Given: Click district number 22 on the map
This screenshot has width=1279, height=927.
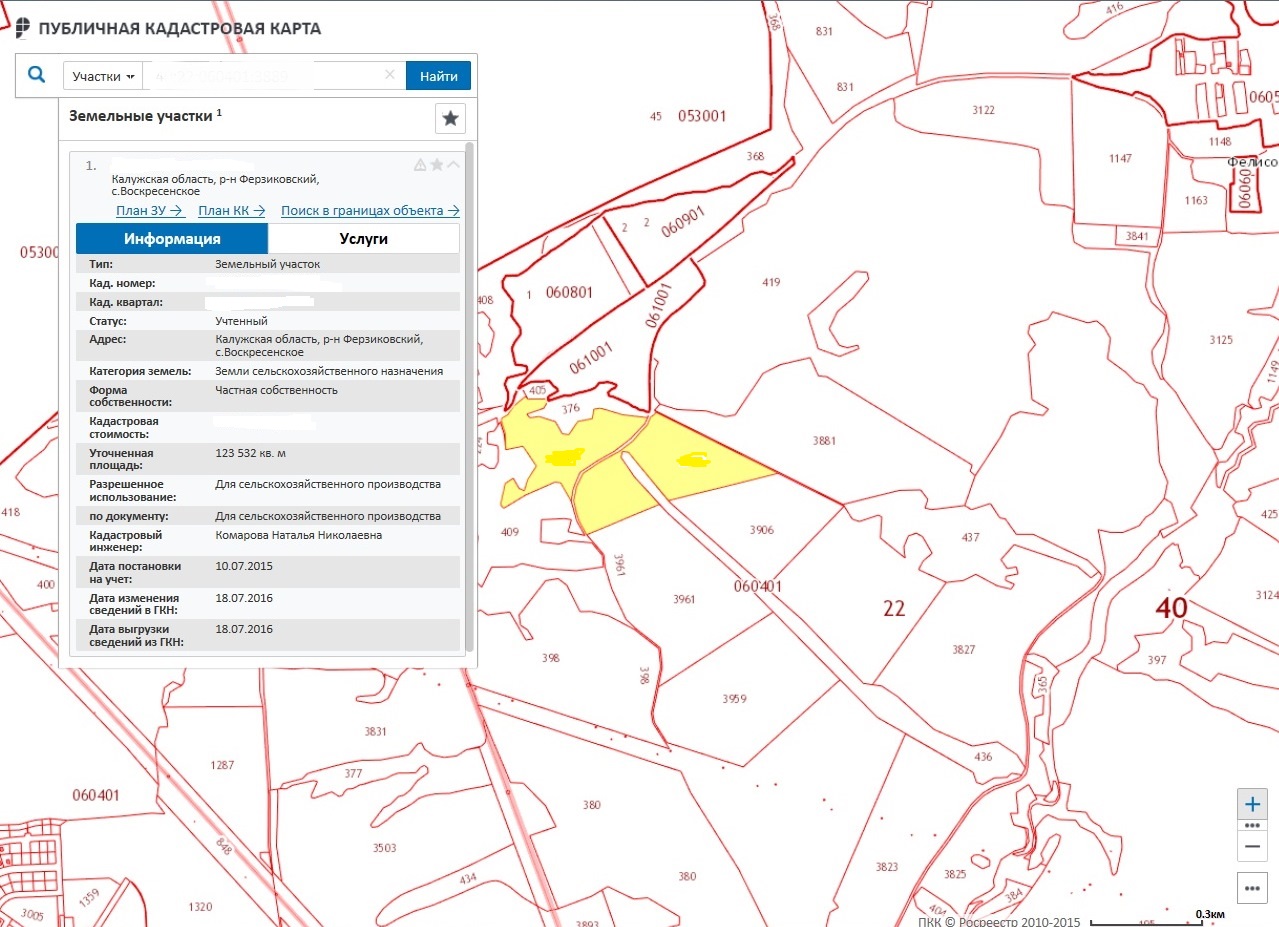Looking at the screenshot, I should tap(894, 608).
